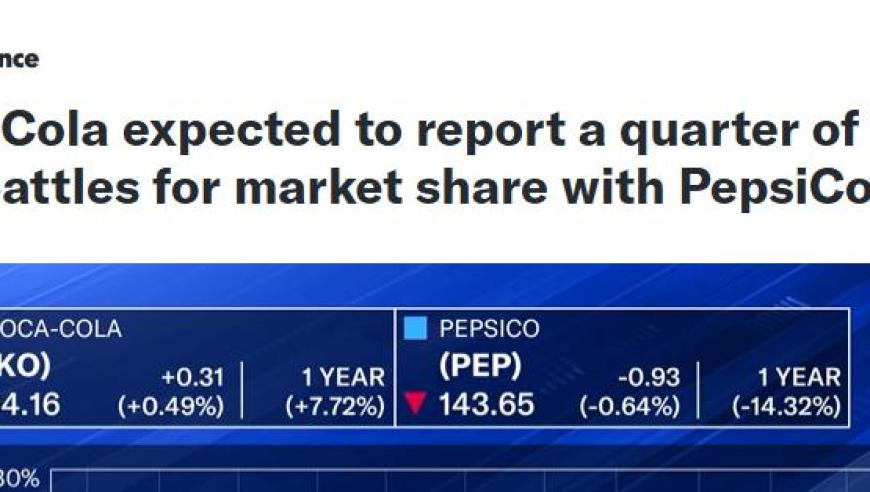Click the -0.93 PepsiCo price change
870x492 pixels.
tap(649, 377)
